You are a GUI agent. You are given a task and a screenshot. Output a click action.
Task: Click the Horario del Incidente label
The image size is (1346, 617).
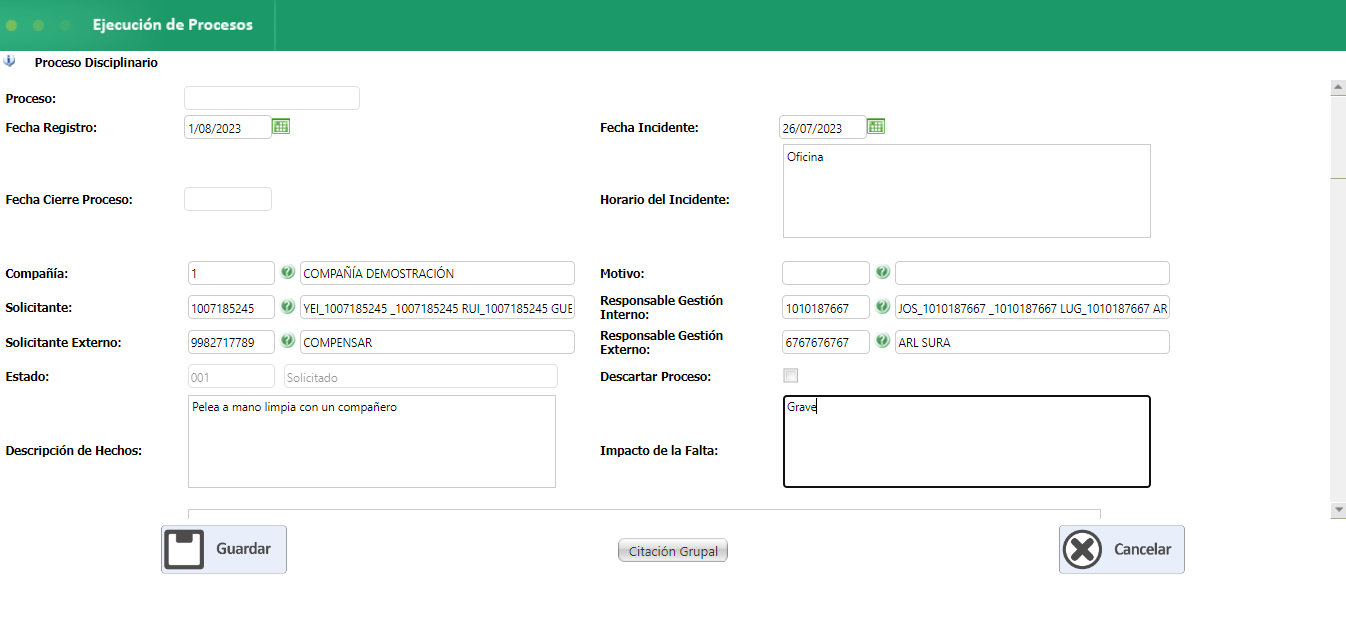tap(665, 199)
